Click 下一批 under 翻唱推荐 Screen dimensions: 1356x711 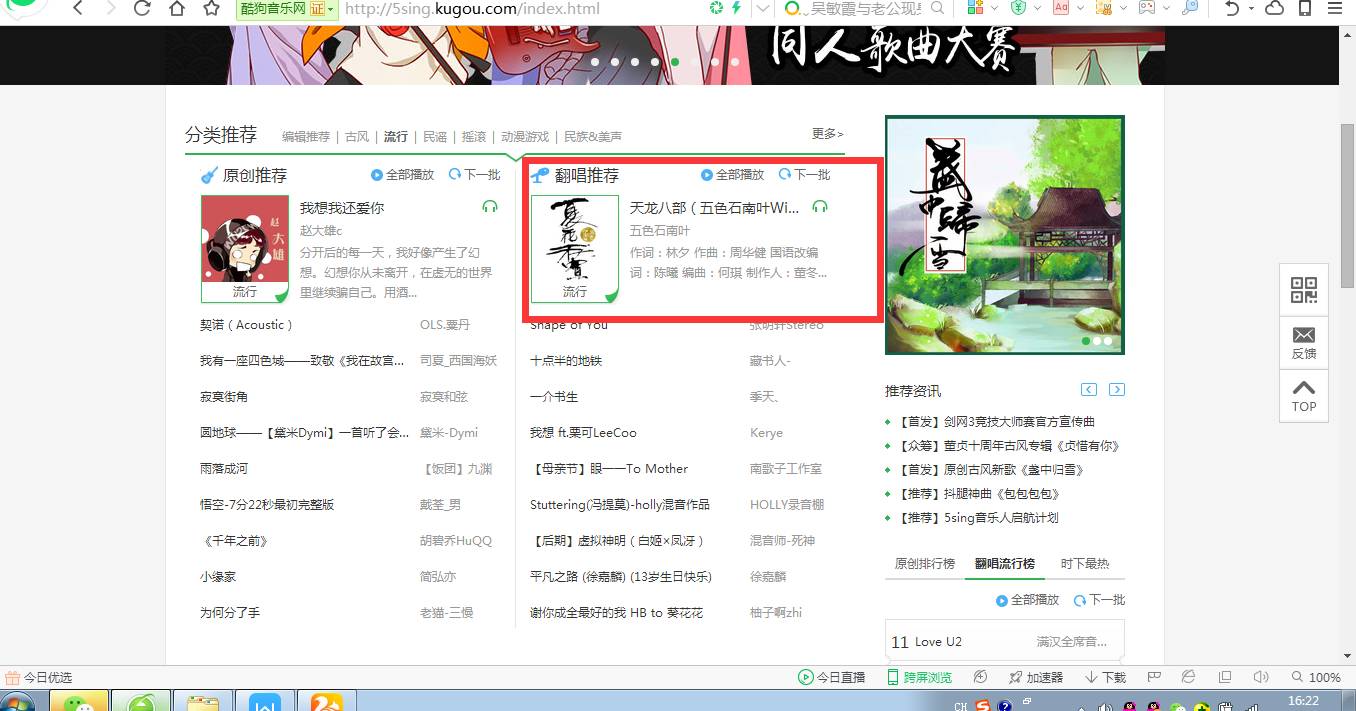tap(804, 174)
